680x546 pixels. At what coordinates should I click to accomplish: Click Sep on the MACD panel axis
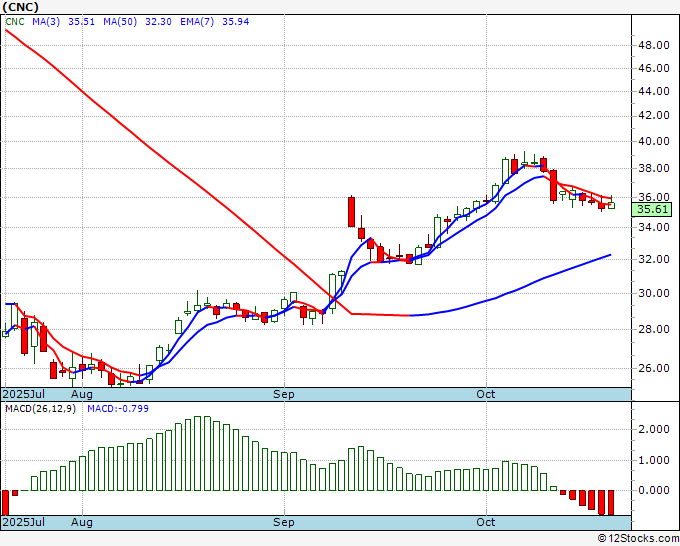tap(284, 522)
